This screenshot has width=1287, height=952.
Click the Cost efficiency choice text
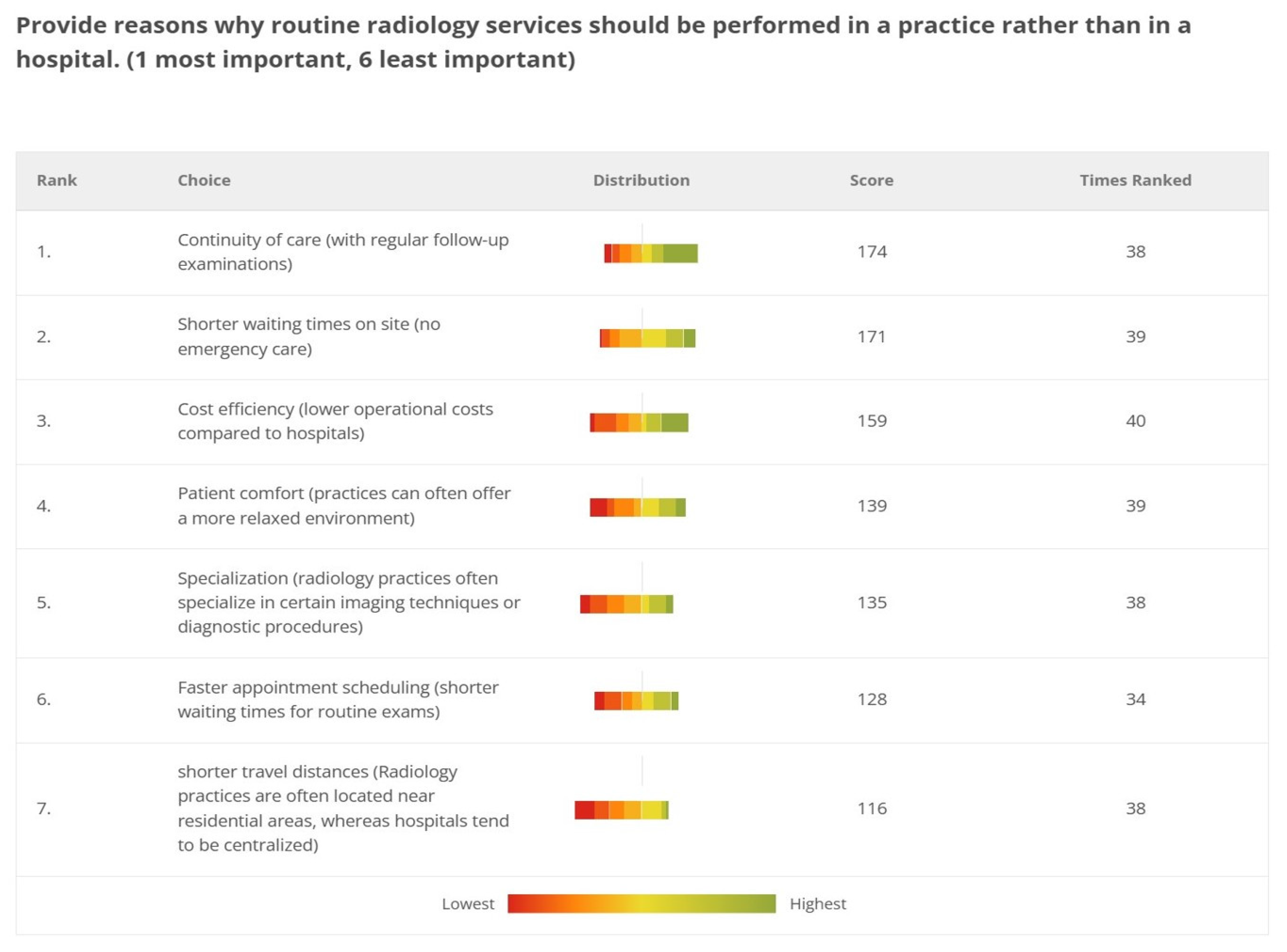(x=335, y=421)
